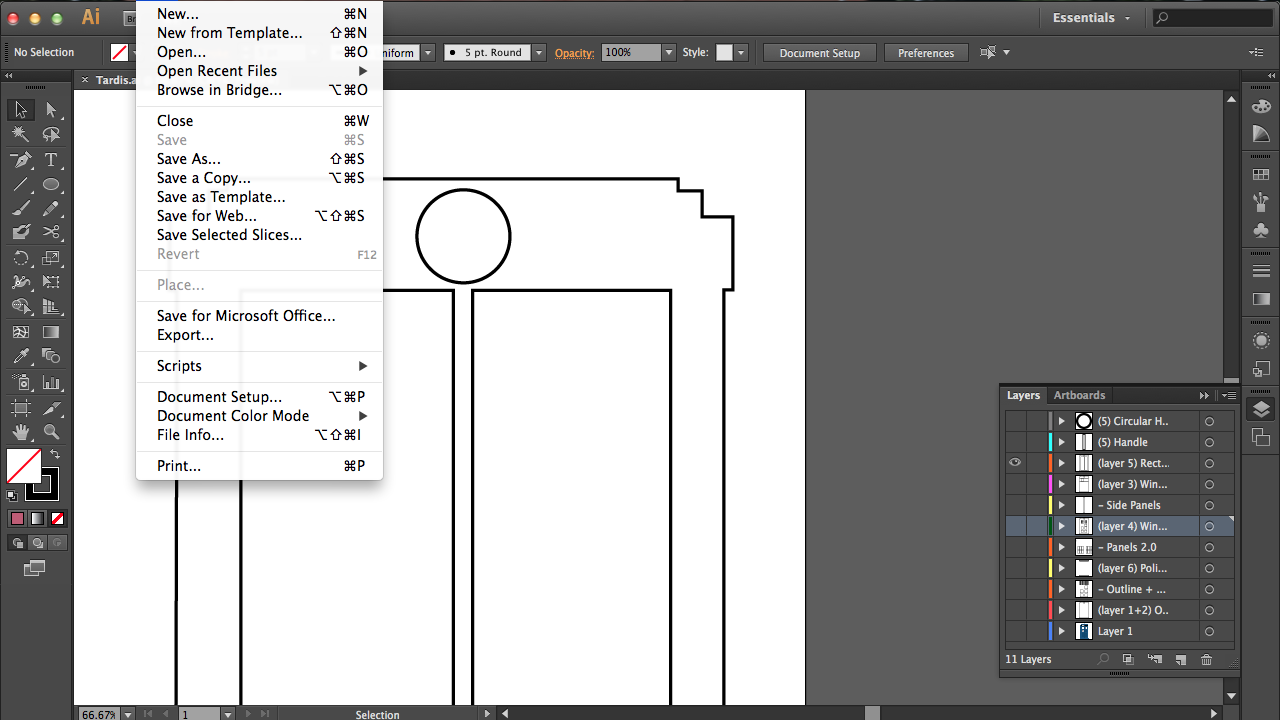This screenshot has width=1280, height=720.
Task: Toggle visibility of - Side Panels layer
Action: (1015, 505)
